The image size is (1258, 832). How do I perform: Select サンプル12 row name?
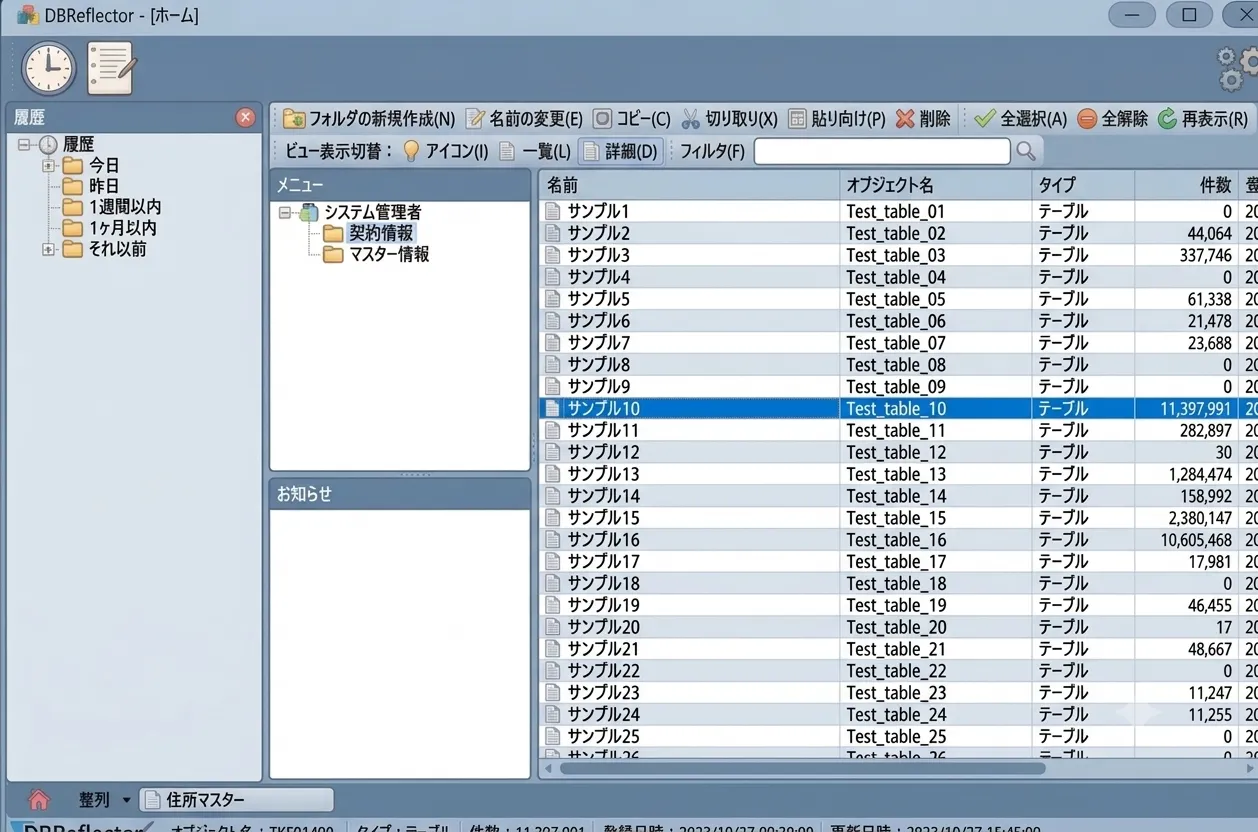click(x=603, y=452)
